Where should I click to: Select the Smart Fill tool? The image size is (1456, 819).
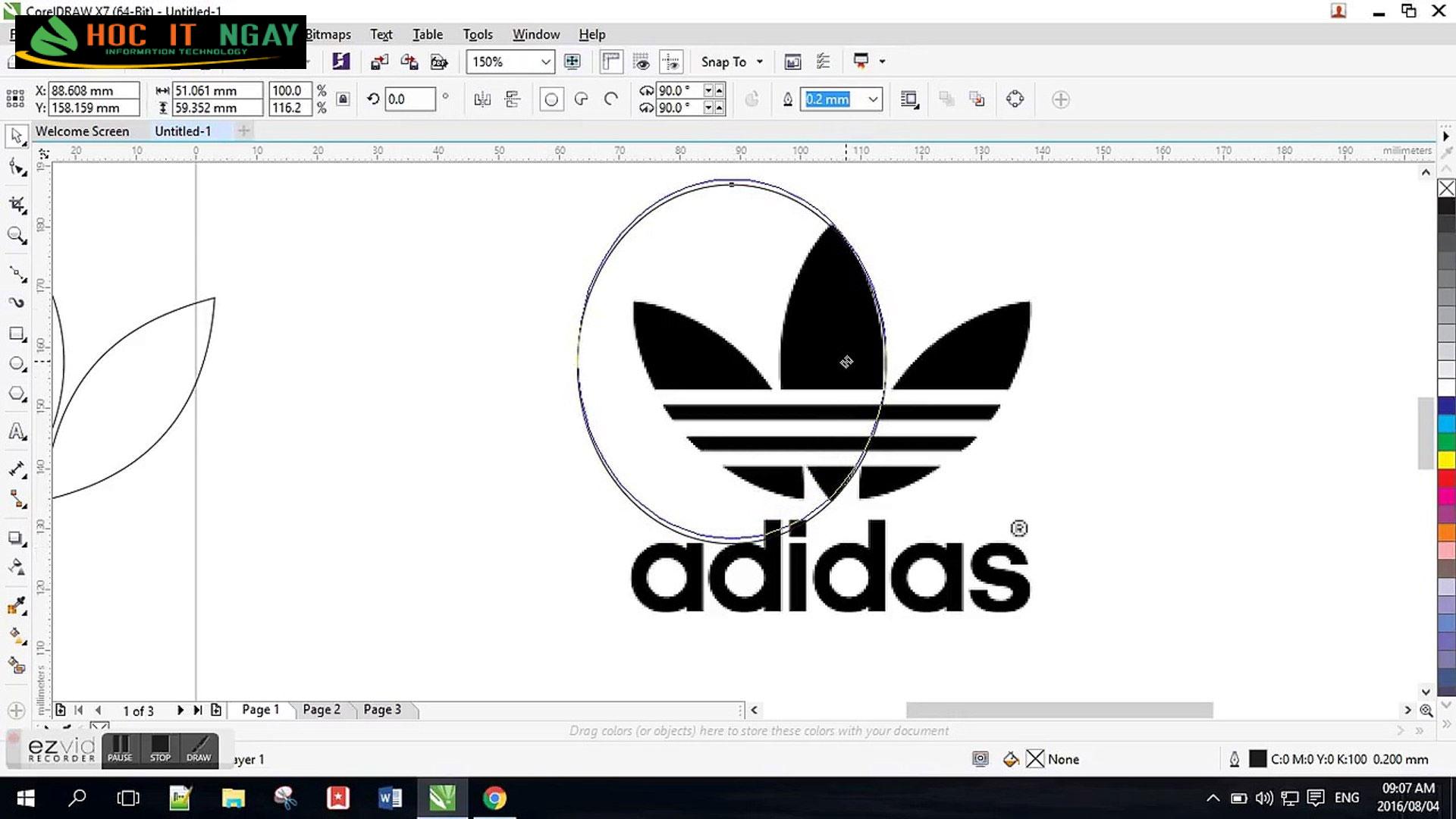point(16,666)
